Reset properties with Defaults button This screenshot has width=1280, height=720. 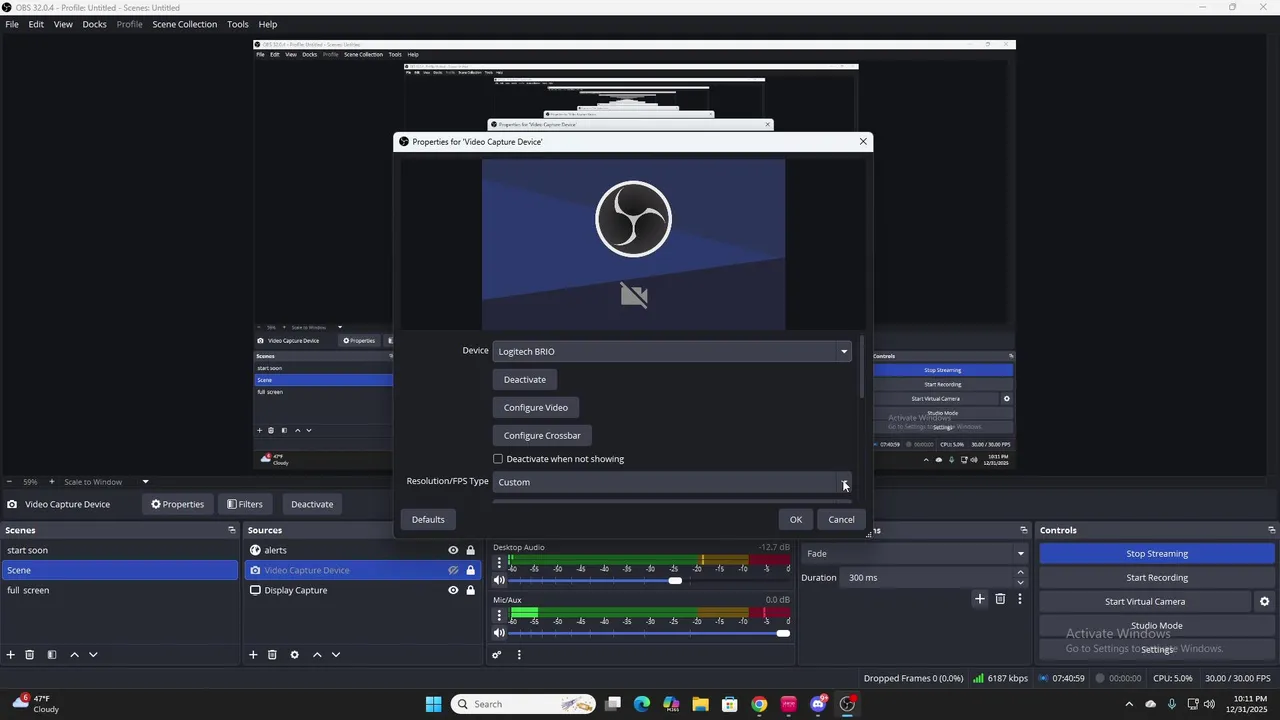point(428,519)
